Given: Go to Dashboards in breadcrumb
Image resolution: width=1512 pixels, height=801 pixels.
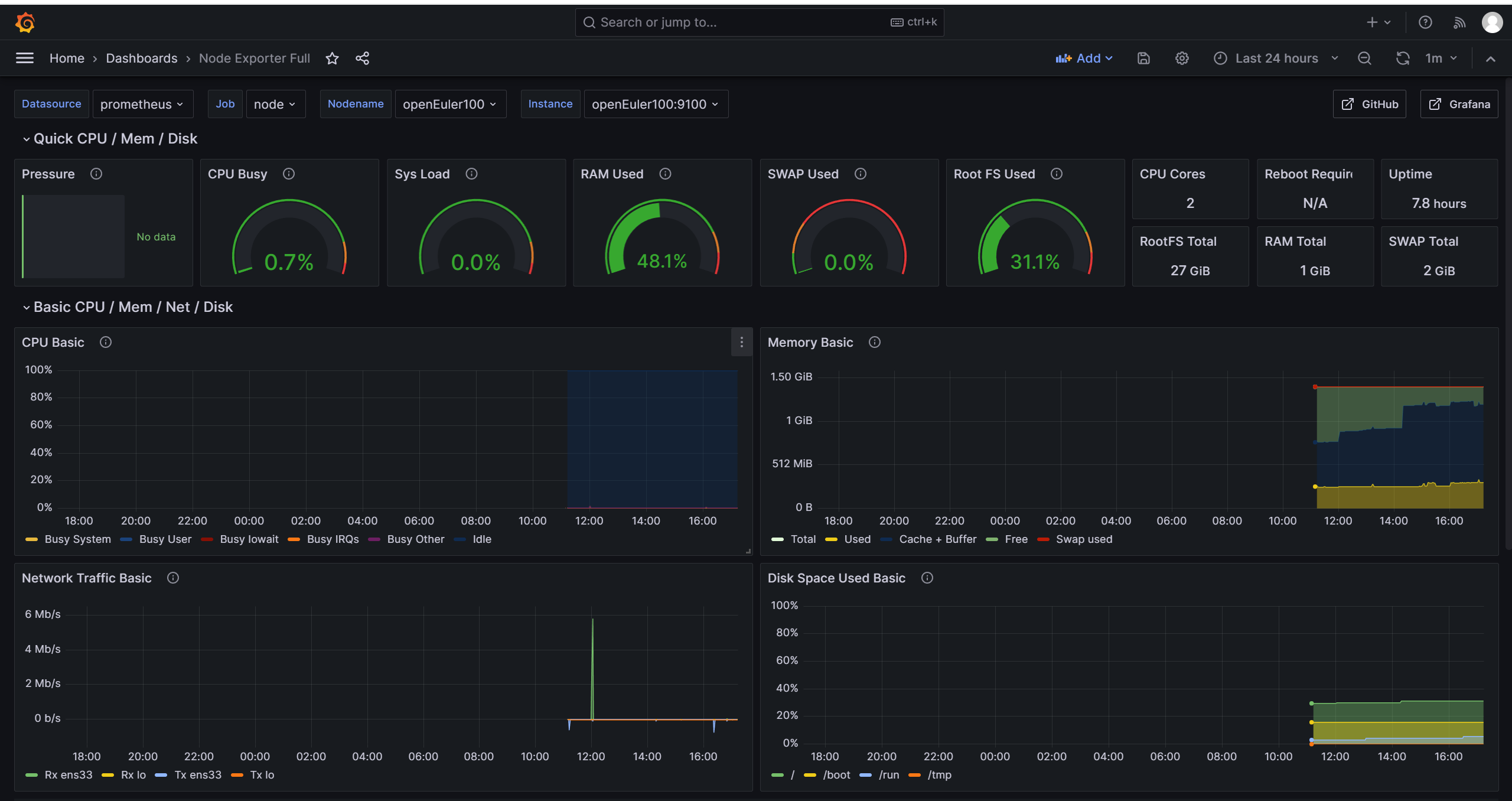Looking at the screenshot, I should (x=142, y=58).
